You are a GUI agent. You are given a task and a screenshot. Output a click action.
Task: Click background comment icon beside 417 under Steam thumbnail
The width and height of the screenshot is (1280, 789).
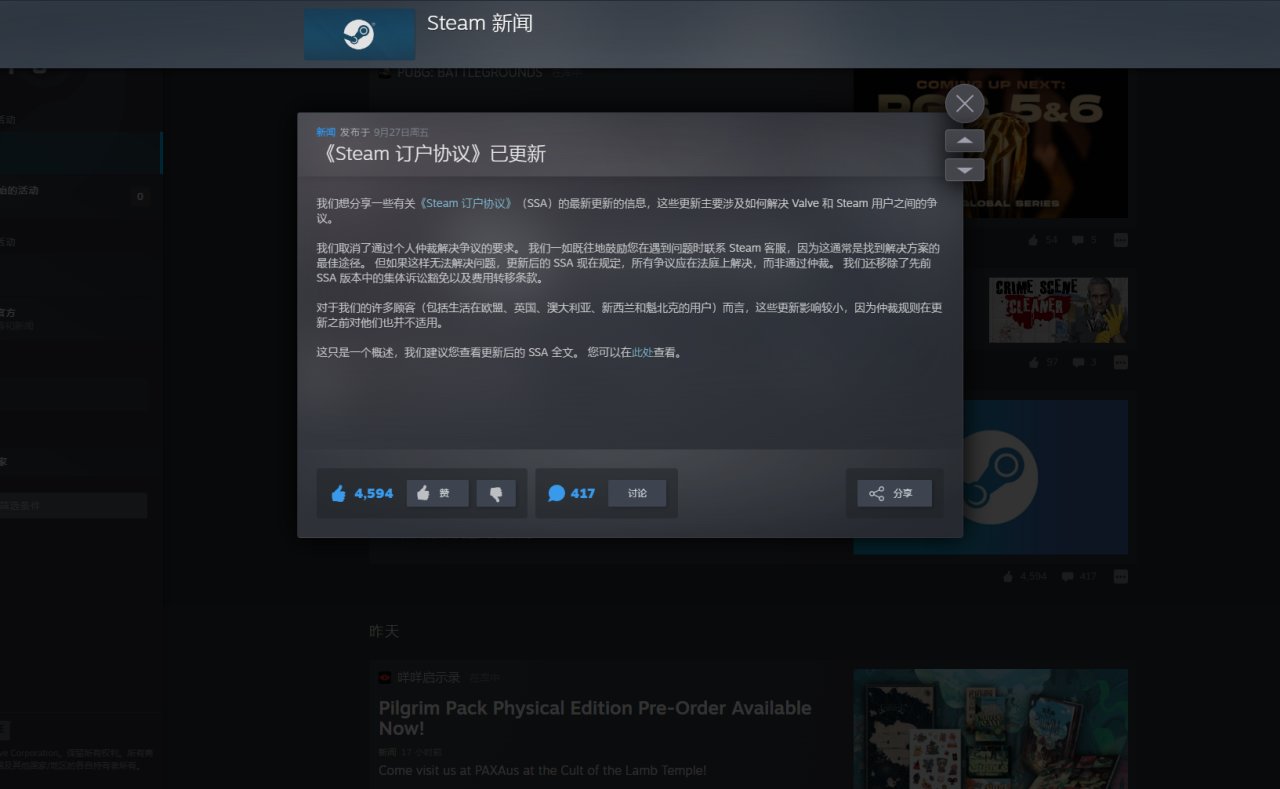coord(1068,577)
